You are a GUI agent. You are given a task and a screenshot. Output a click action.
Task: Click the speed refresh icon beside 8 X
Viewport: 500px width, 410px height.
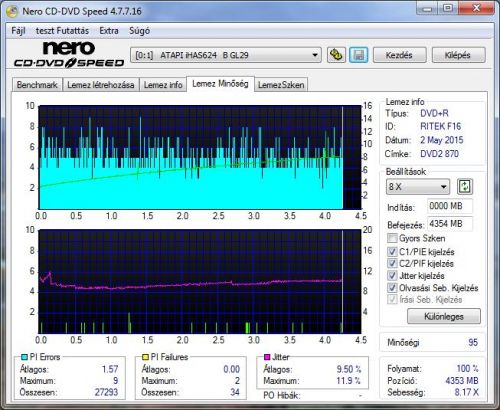465,186
